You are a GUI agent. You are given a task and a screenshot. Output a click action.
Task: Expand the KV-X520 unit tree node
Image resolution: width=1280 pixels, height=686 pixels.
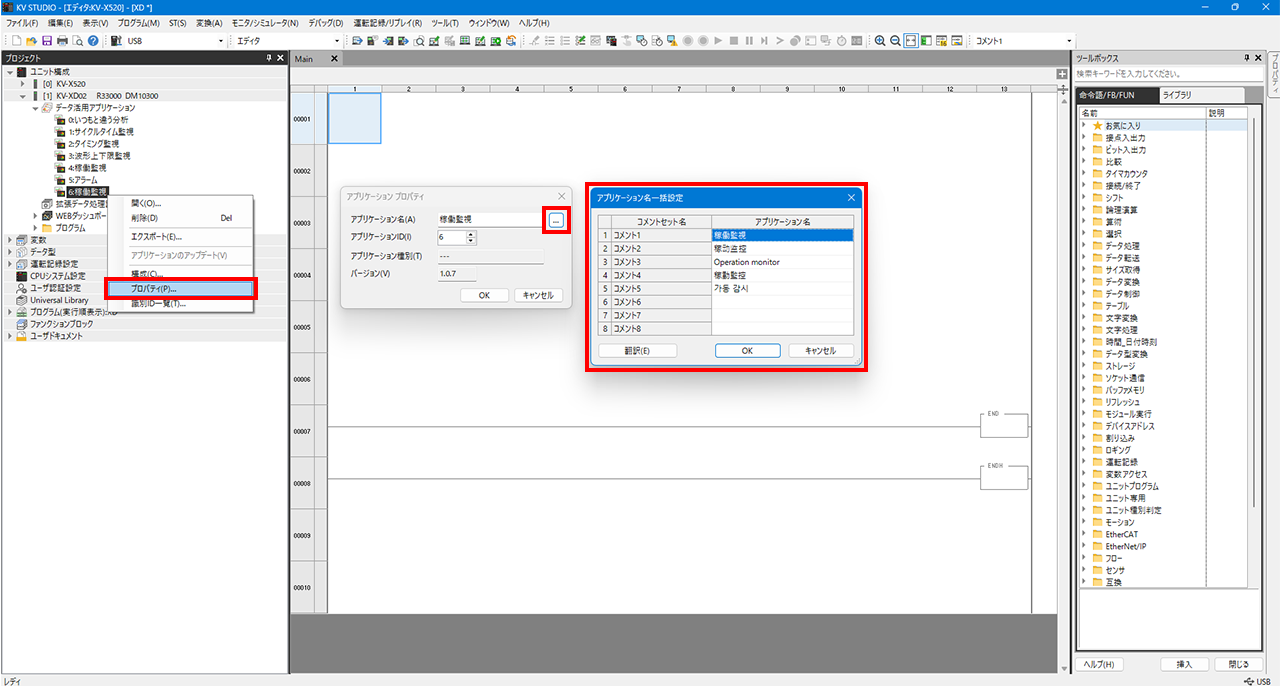tap(23, 84)
